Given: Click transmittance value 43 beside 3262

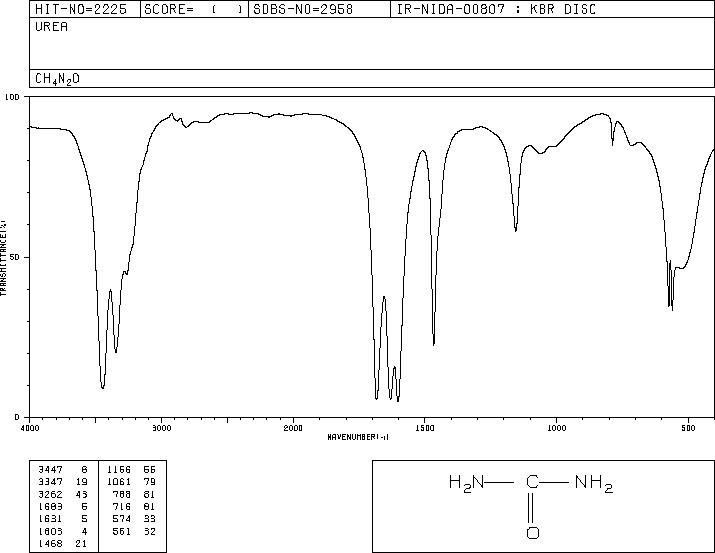Looking at the screenshot, I should click(x=82, y=494).
